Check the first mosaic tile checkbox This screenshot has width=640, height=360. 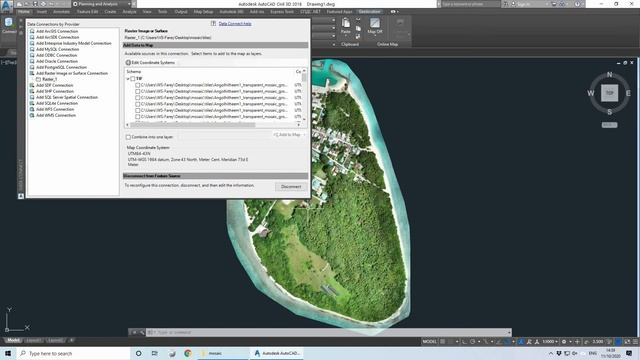tap(138, 85)
